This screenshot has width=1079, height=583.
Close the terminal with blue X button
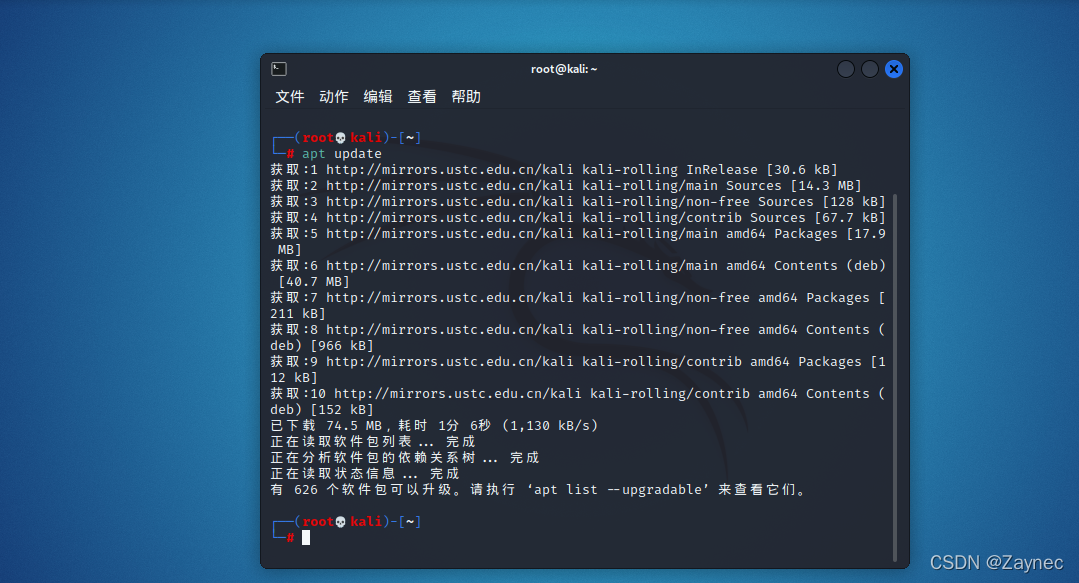click(x=894, y=69)
